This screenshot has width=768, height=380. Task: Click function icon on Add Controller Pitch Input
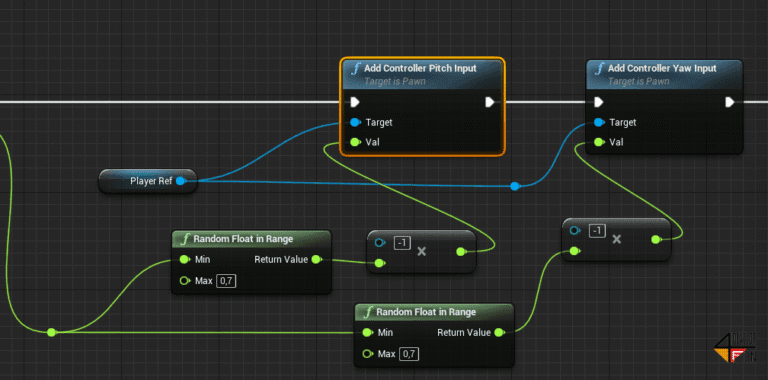tap(355, 69)
